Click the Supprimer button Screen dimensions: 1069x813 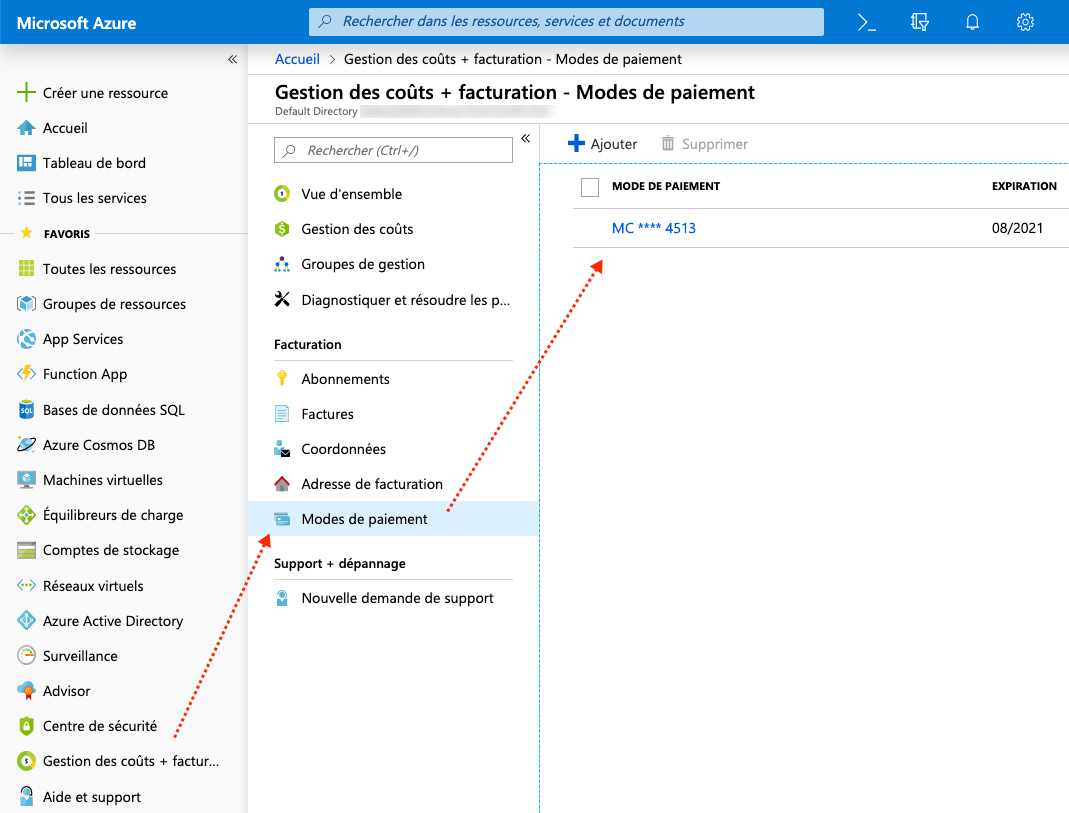click(705, 144)
